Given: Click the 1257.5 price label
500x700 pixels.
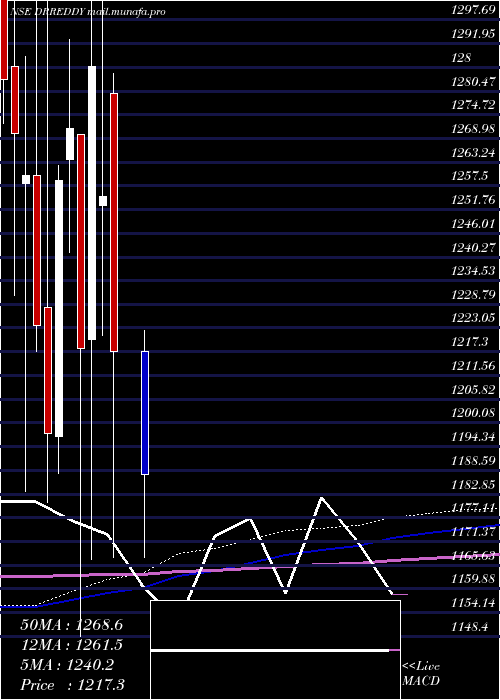Looking at the screenshot, I should 469,176.
